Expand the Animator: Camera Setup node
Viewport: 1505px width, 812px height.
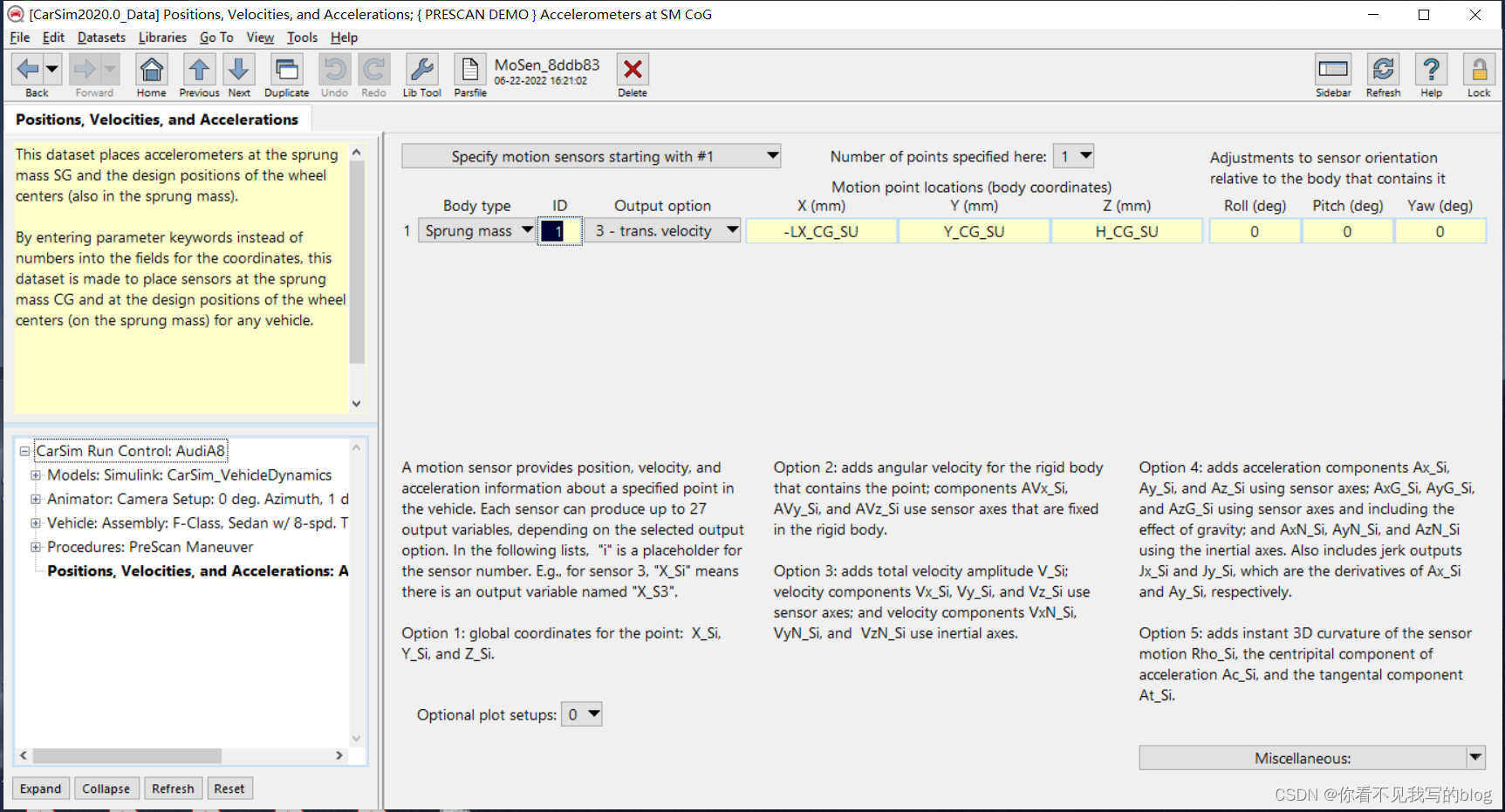point(36,499)
